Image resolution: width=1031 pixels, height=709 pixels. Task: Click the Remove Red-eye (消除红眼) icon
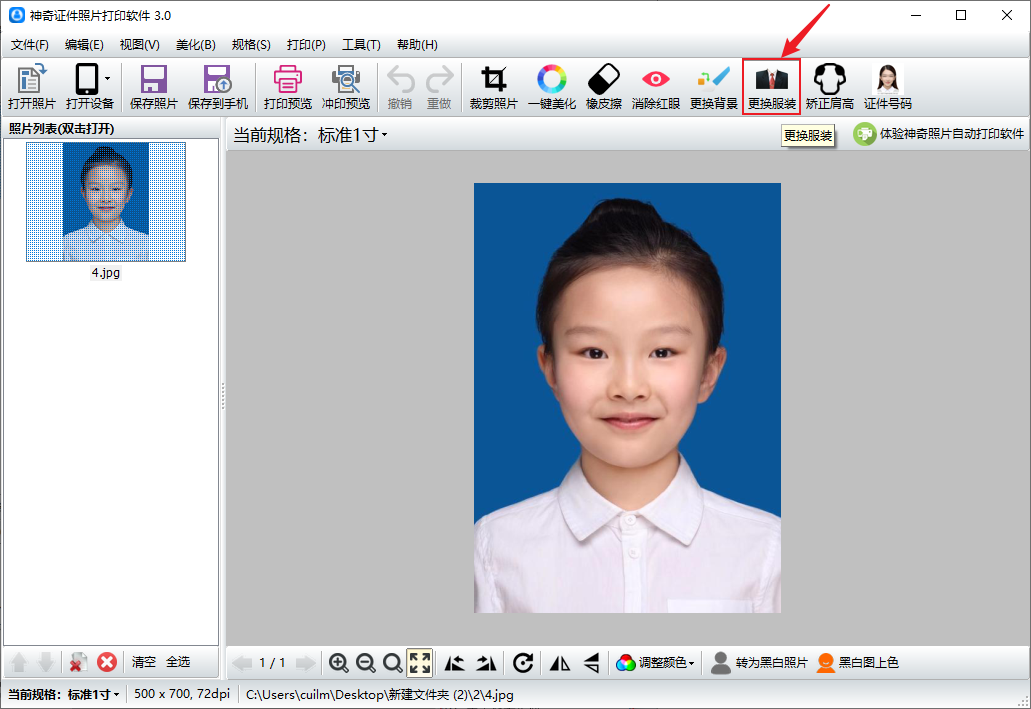point(656,87)
